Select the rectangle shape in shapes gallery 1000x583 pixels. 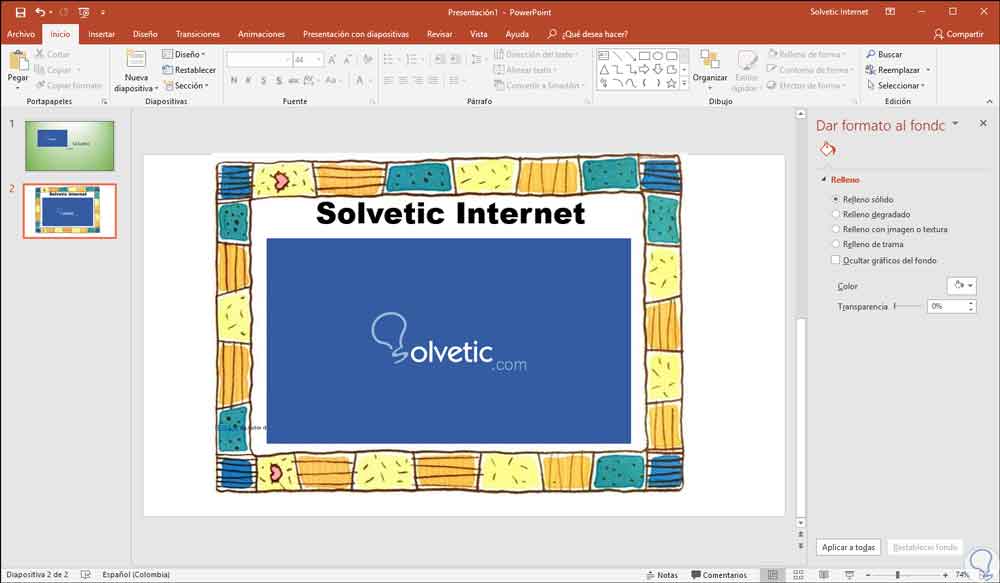click(x=644, y=55)
